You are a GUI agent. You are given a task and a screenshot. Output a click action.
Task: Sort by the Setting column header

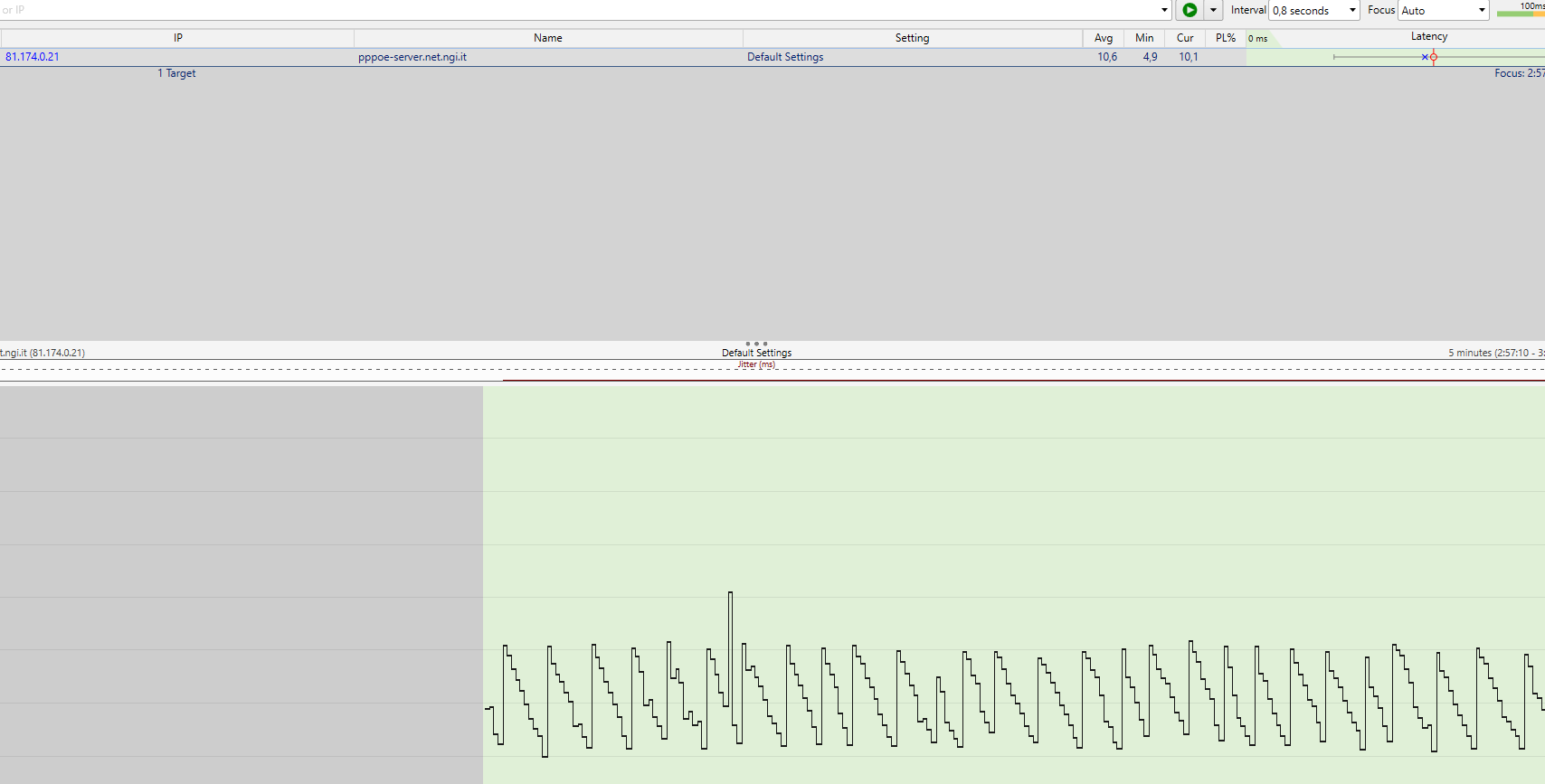(x=913, y=38)
